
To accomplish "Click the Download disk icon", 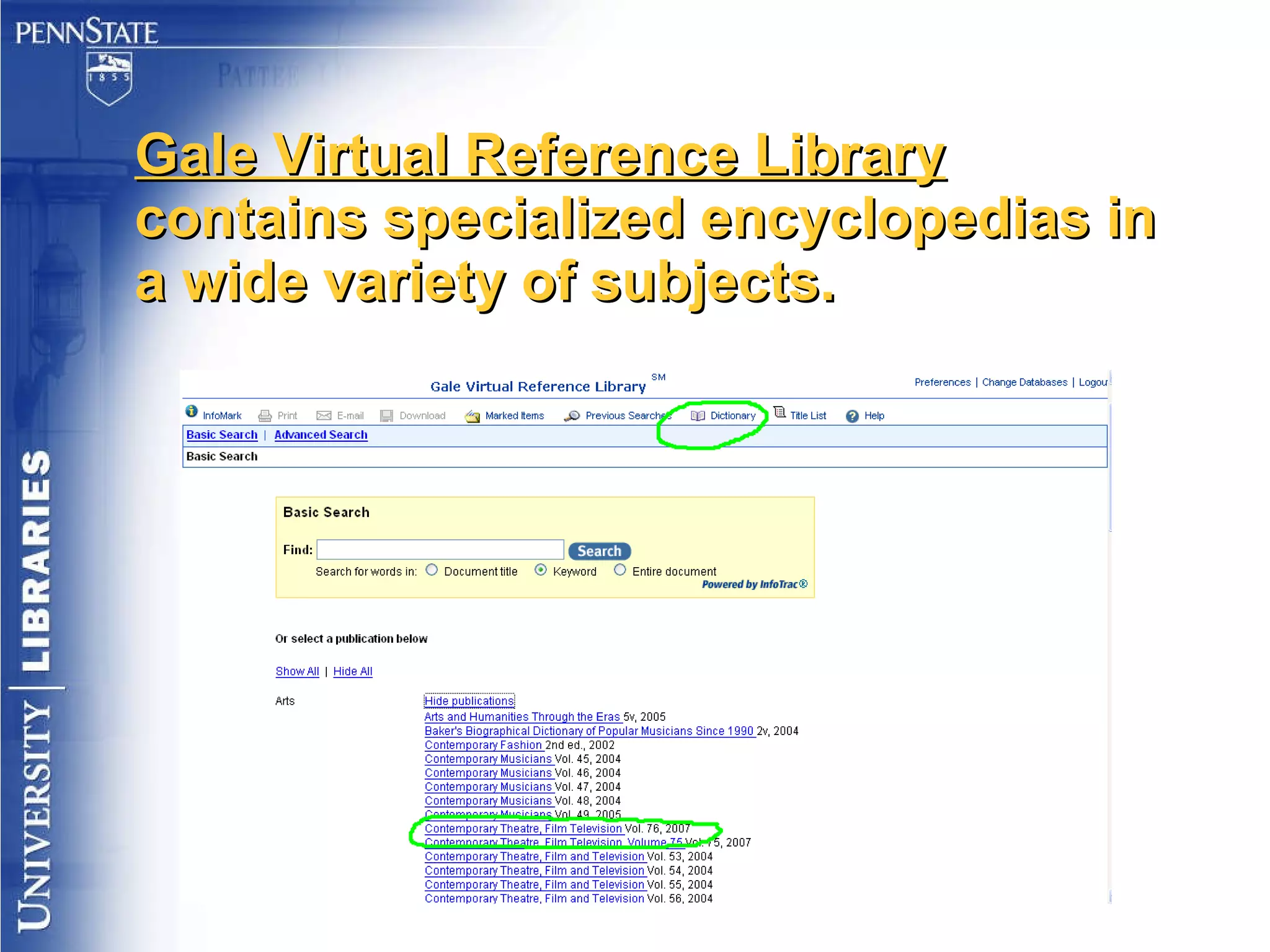I will (x=386, y=416).
